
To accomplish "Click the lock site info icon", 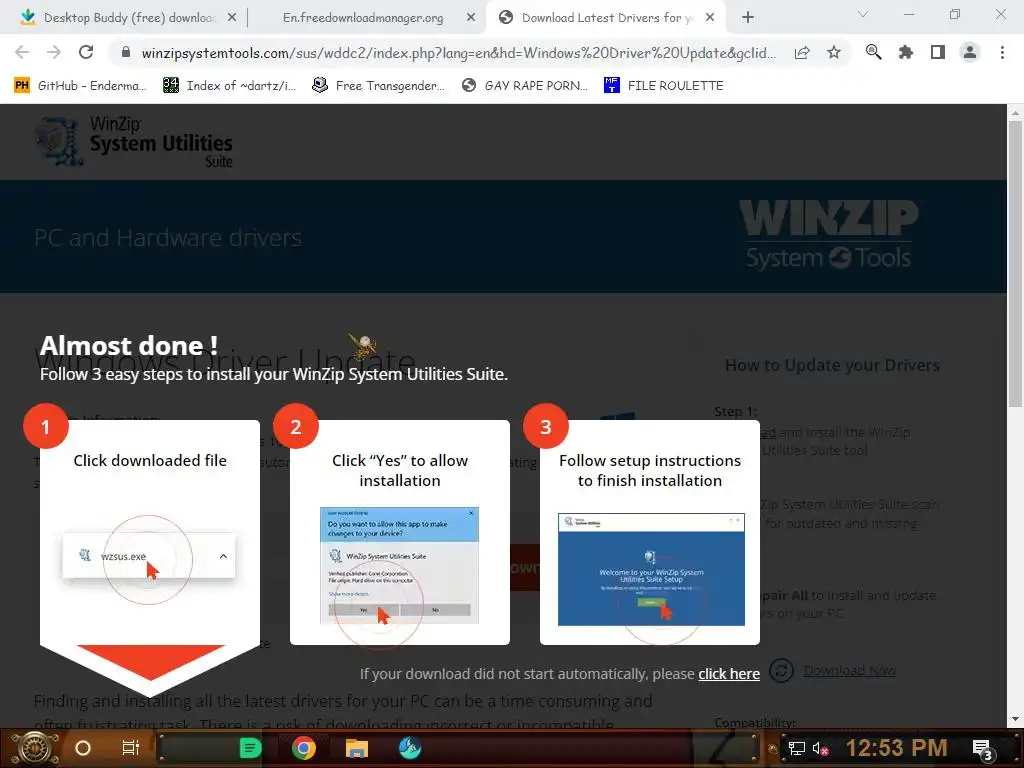I will coord(125,52).
